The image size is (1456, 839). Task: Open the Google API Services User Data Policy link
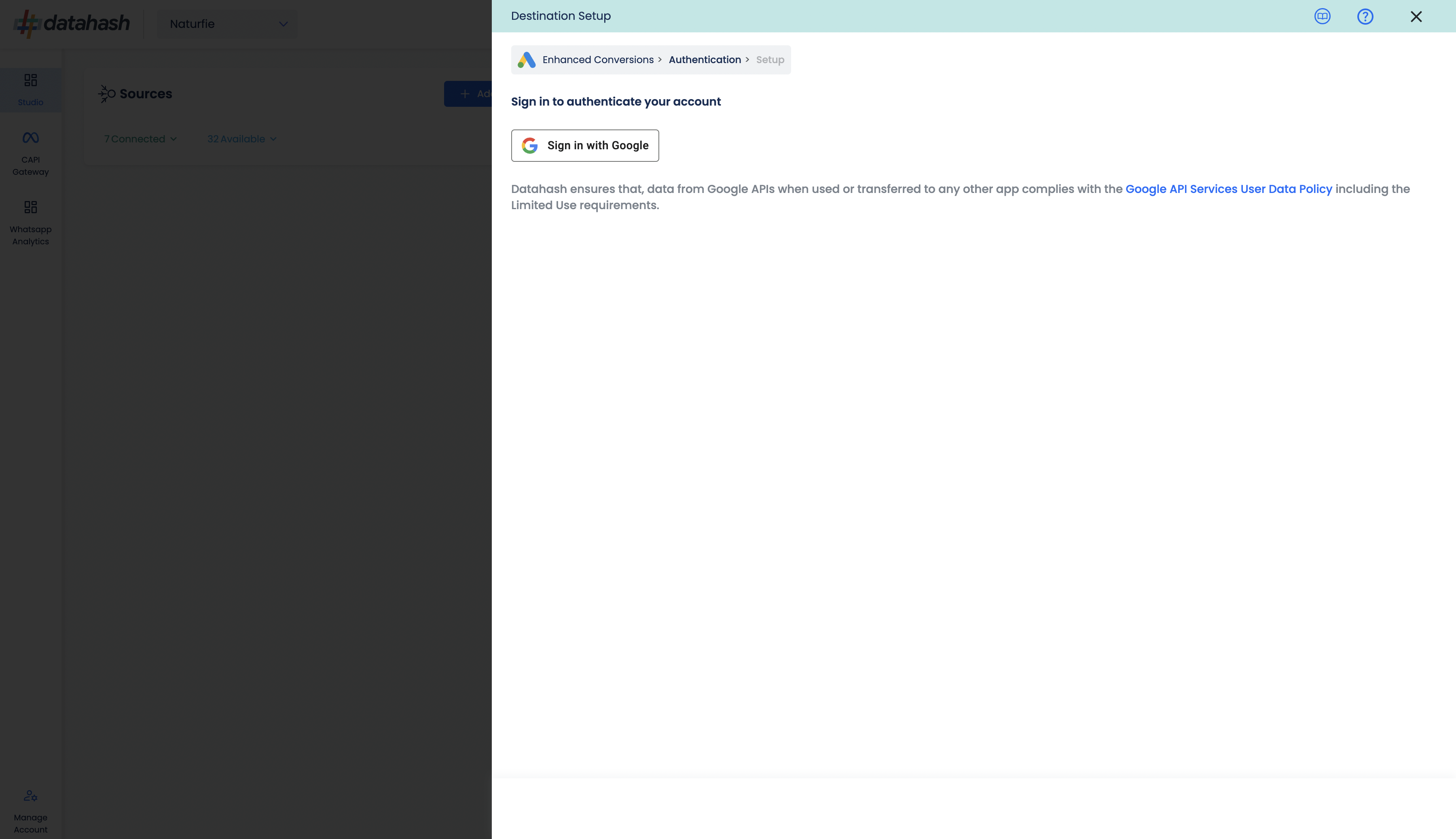tap(1229, 189)
